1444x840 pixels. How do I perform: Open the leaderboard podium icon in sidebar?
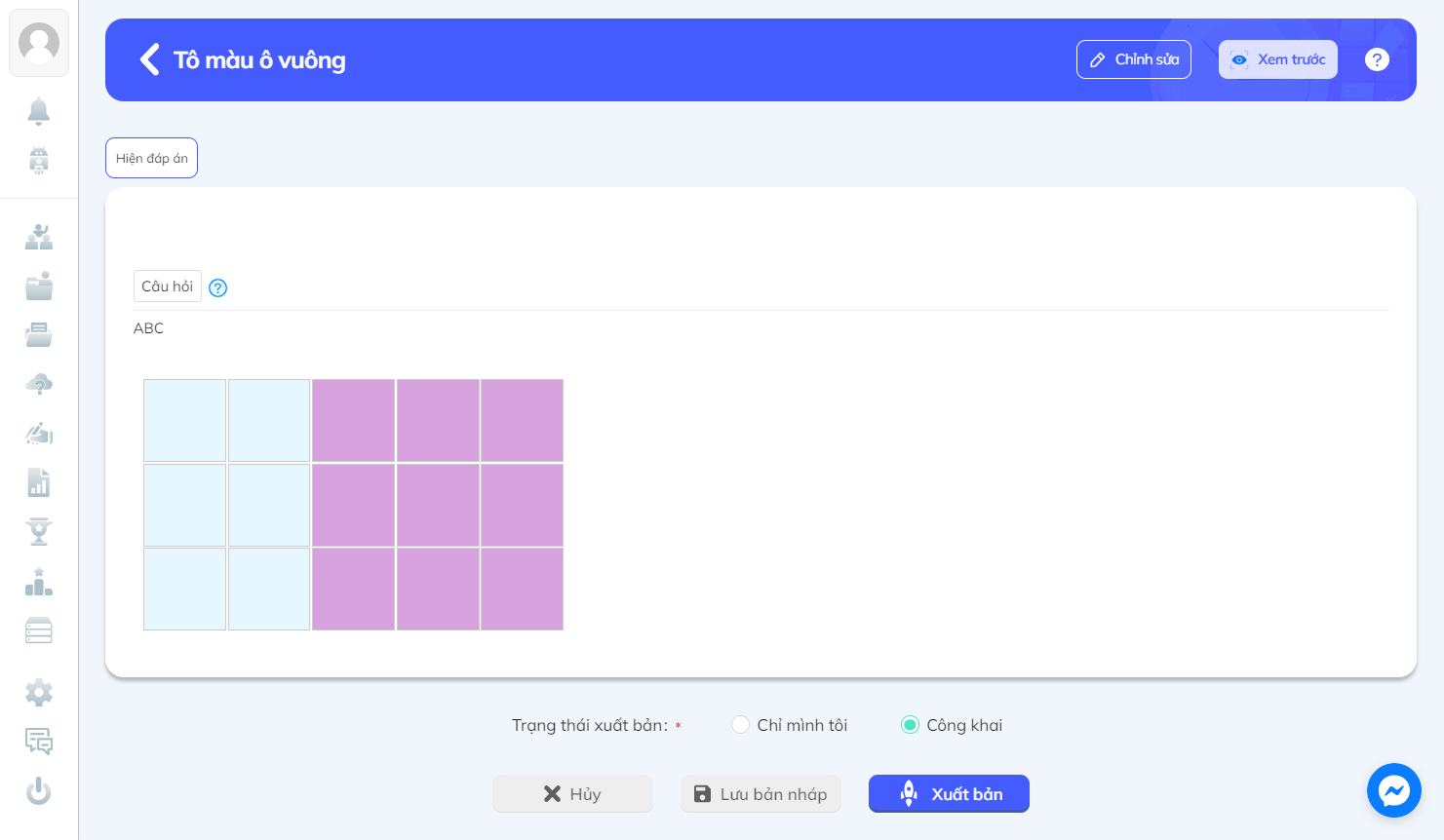(39, 582)
